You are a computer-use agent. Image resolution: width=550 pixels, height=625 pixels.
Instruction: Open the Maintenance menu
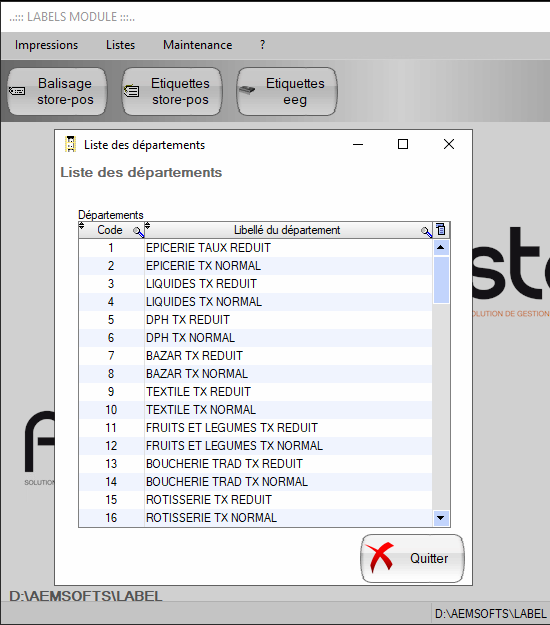click(x=198, y=45)
